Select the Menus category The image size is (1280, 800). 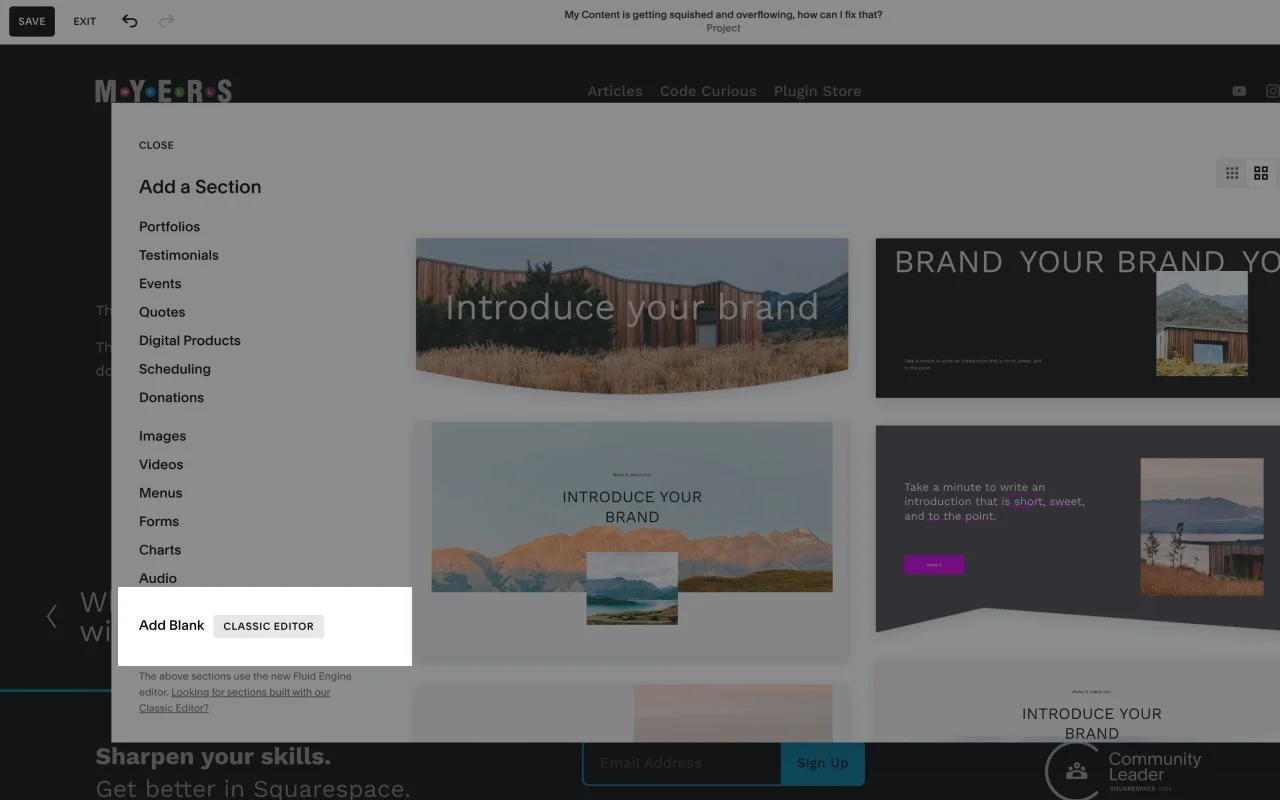(160, 493)
